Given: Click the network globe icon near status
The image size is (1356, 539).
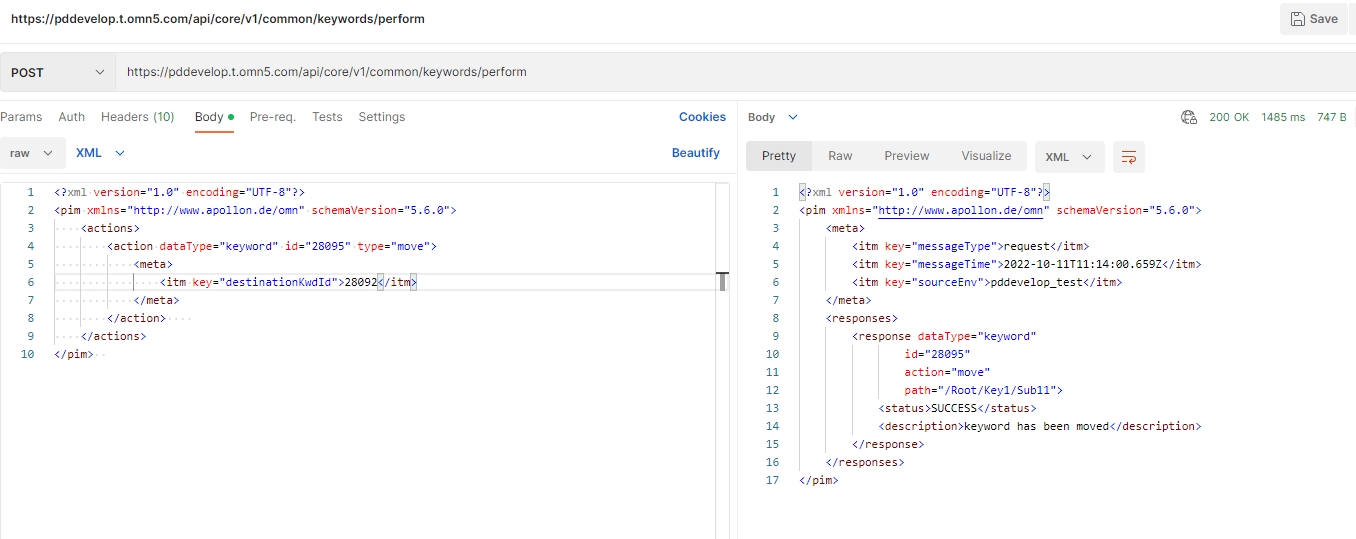Looking at the screenshot, I should point(1189,117).
